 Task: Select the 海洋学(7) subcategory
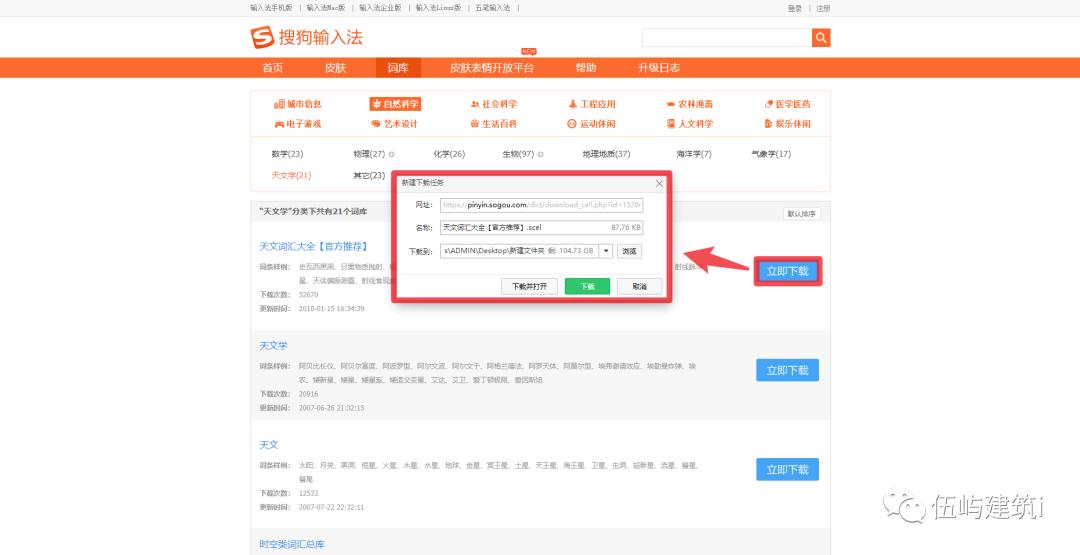pyautogui.click(x=694, y=154)
